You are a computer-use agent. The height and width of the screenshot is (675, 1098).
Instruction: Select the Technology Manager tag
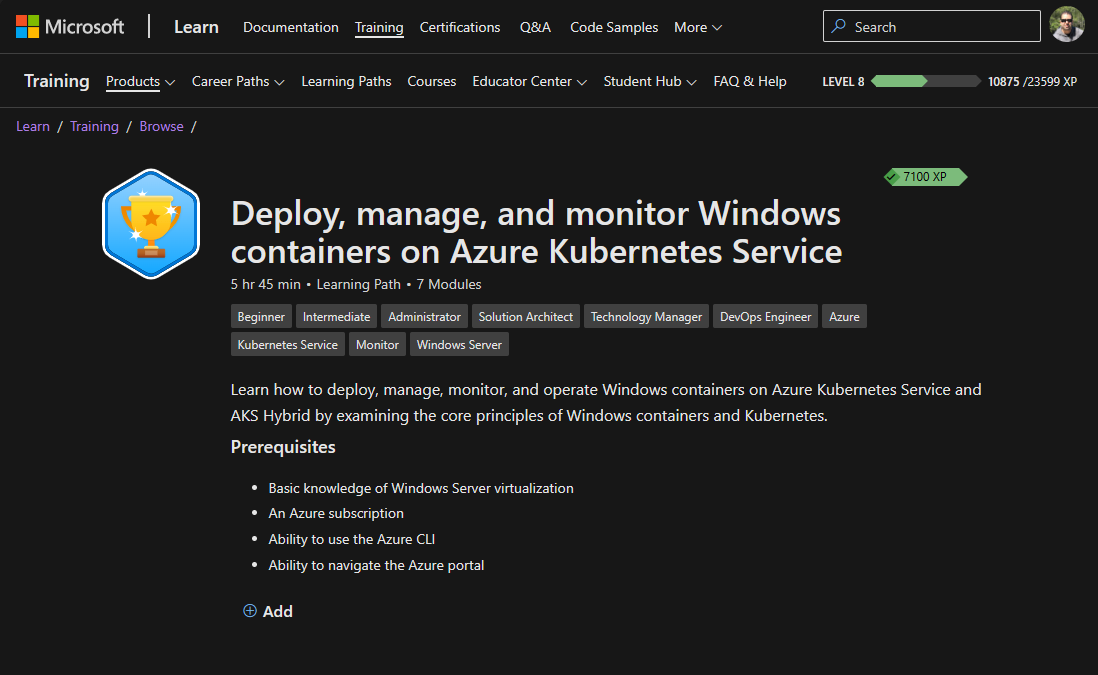pos(646,316)
